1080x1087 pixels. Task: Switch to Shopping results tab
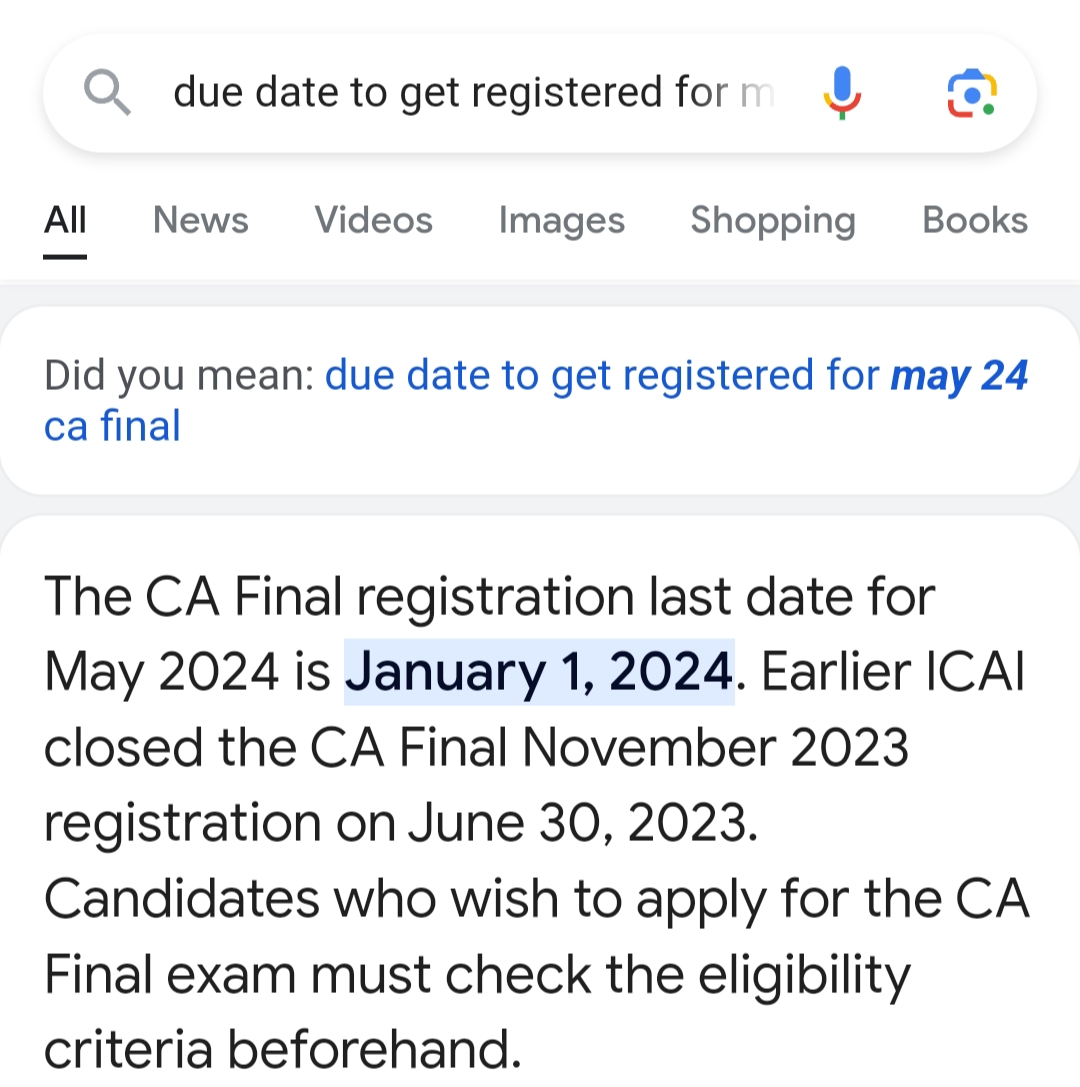(x=772, y=220)
